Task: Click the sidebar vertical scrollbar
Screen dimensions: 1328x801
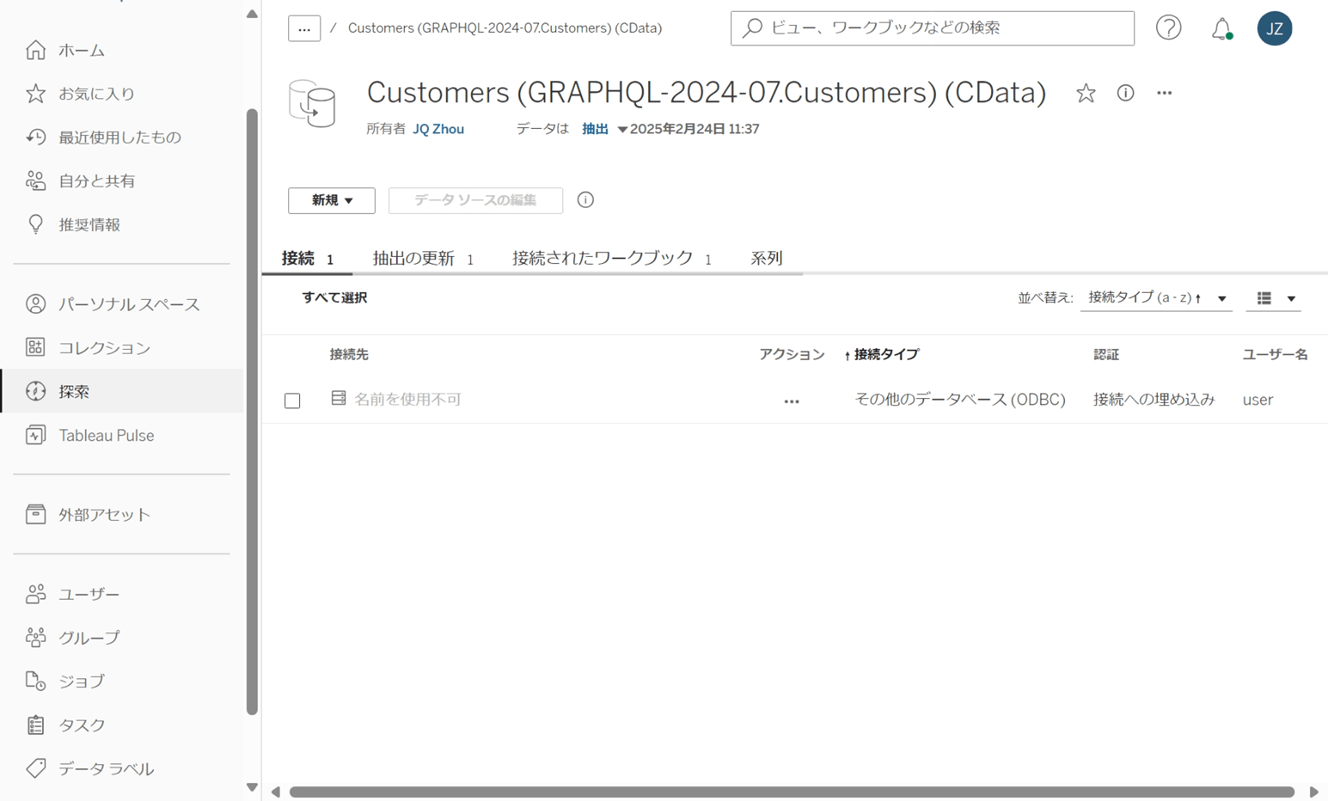Action: pyautogui.click(x=252, y=410)
